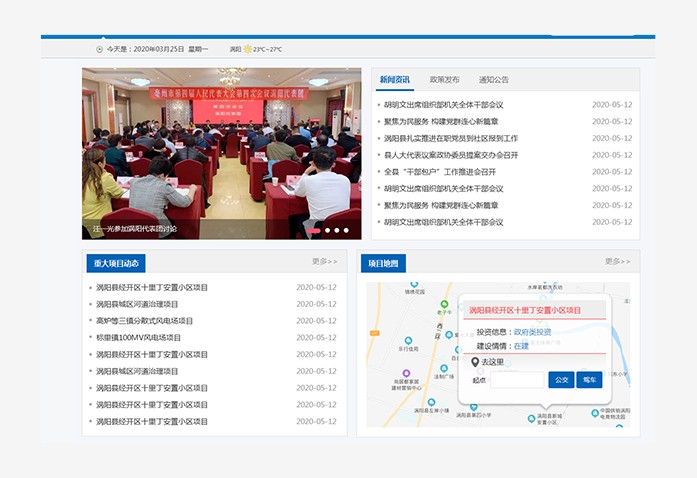Select the 涡阳县第四小学 map marker
The image size is (697, 478).
point(473,407)
